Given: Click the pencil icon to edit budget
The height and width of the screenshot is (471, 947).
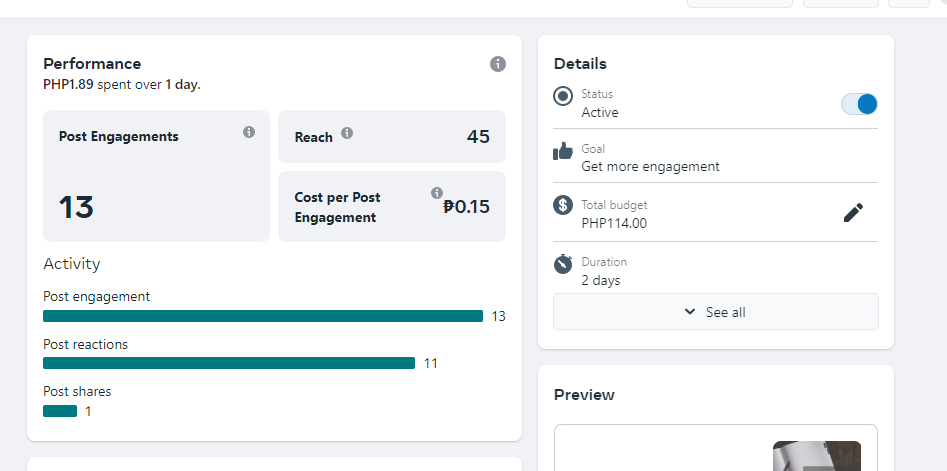Looking at the screenshot, I should point(853,212).
